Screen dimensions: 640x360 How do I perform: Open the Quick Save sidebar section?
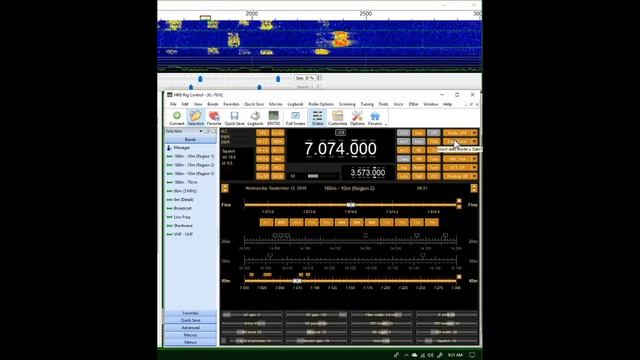pyautogui.click(x=190, y=320)
